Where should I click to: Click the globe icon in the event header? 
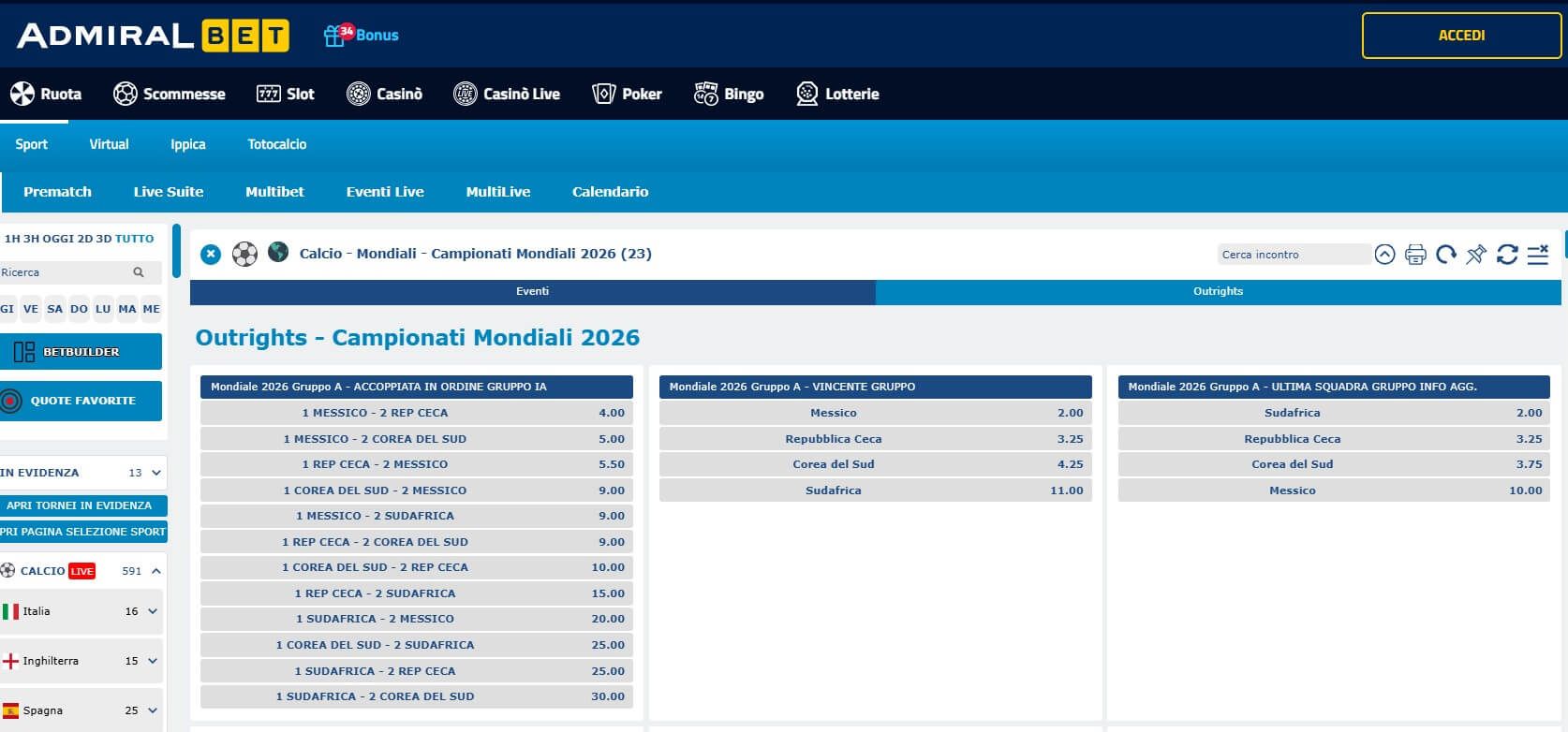(278, 252)
